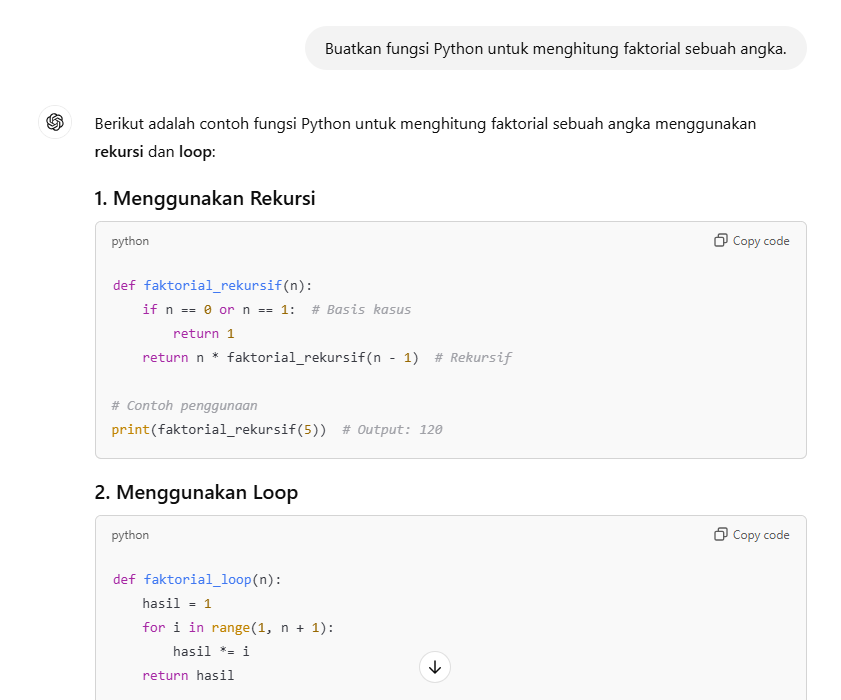Click the bold word 'loop' in the reply
The width and height of the screenshot is (841, 700).
coord(195,152)
